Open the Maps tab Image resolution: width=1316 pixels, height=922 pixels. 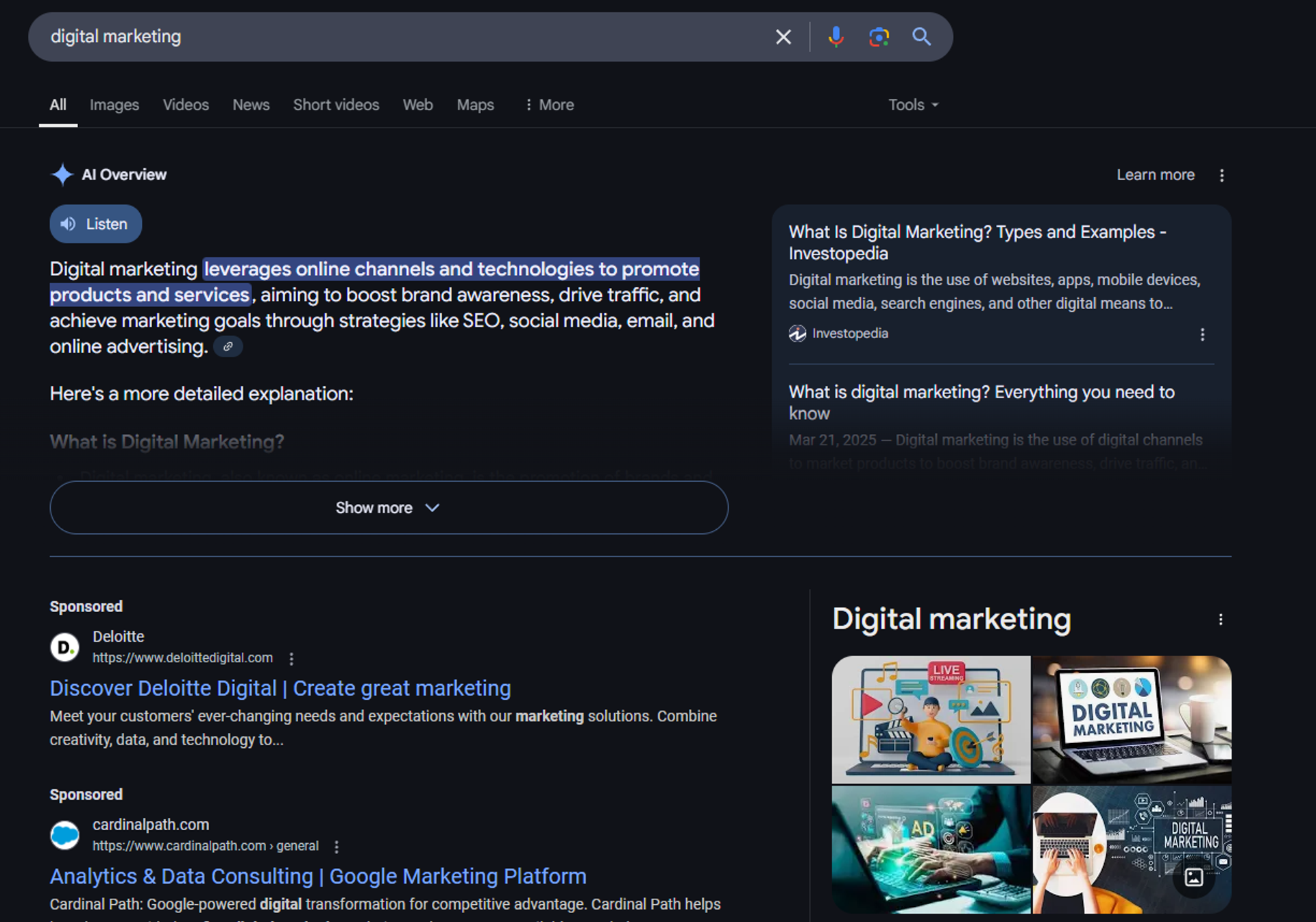[x=476, y=105]
